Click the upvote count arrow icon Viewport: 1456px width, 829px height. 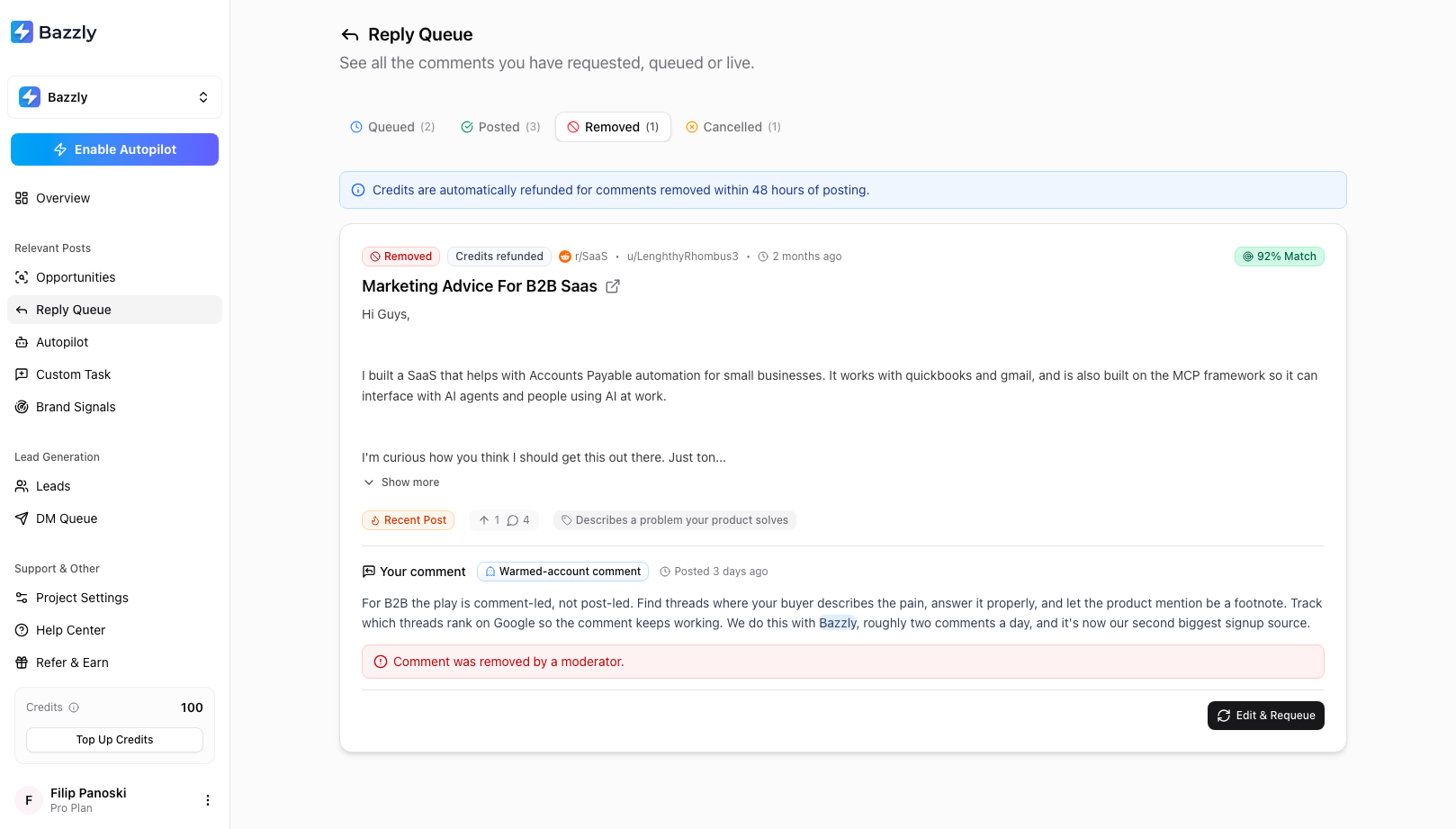coord(484,520)
